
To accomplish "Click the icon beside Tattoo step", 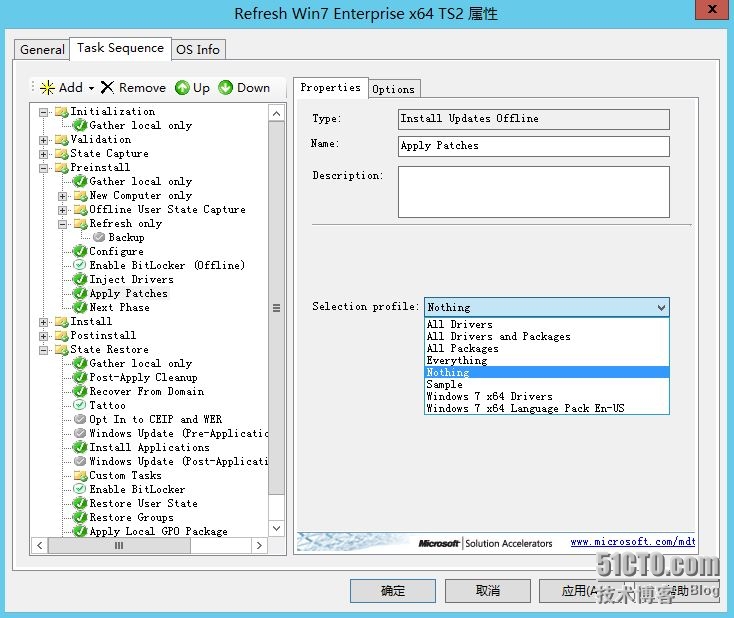I will 81,405.
